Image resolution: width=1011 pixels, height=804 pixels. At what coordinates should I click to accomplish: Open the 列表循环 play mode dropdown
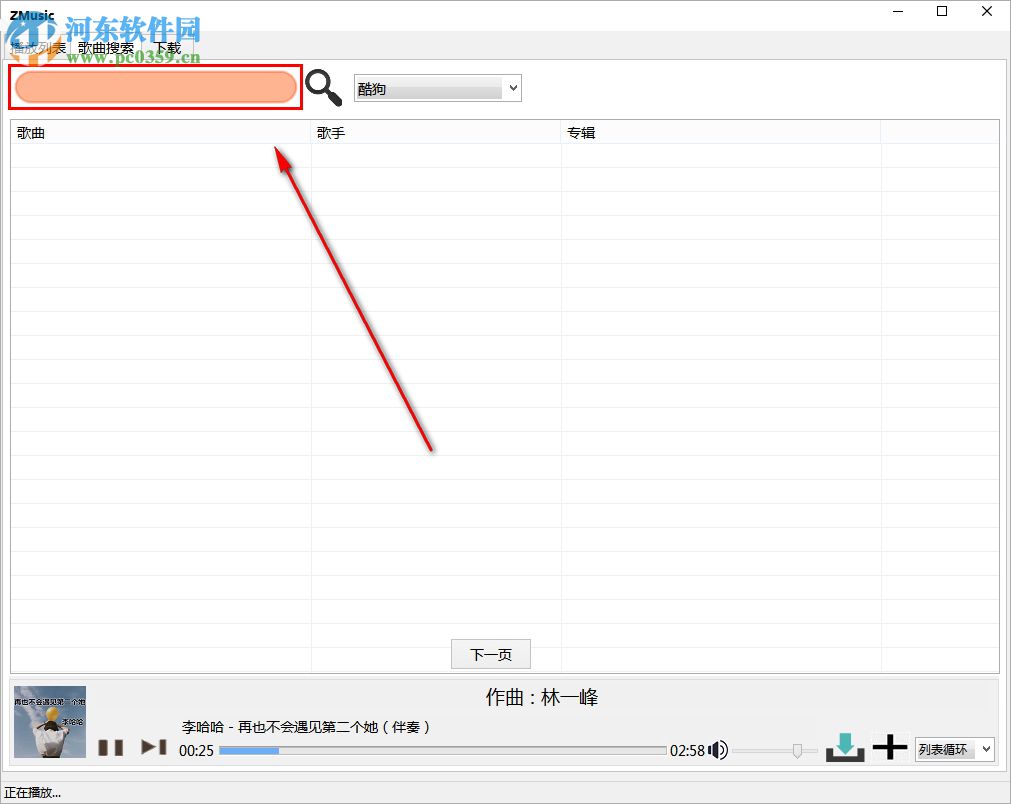[x=953, y=748]
